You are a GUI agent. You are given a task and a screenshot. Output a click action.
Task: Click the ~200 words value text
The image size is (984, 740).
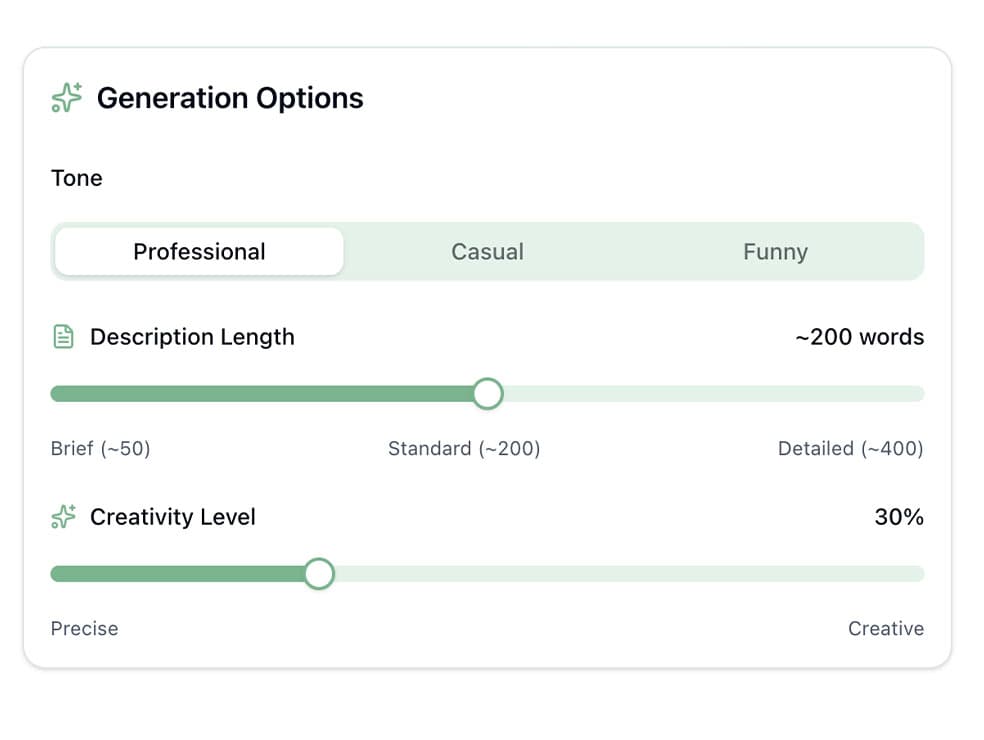(x=861, y=337)
